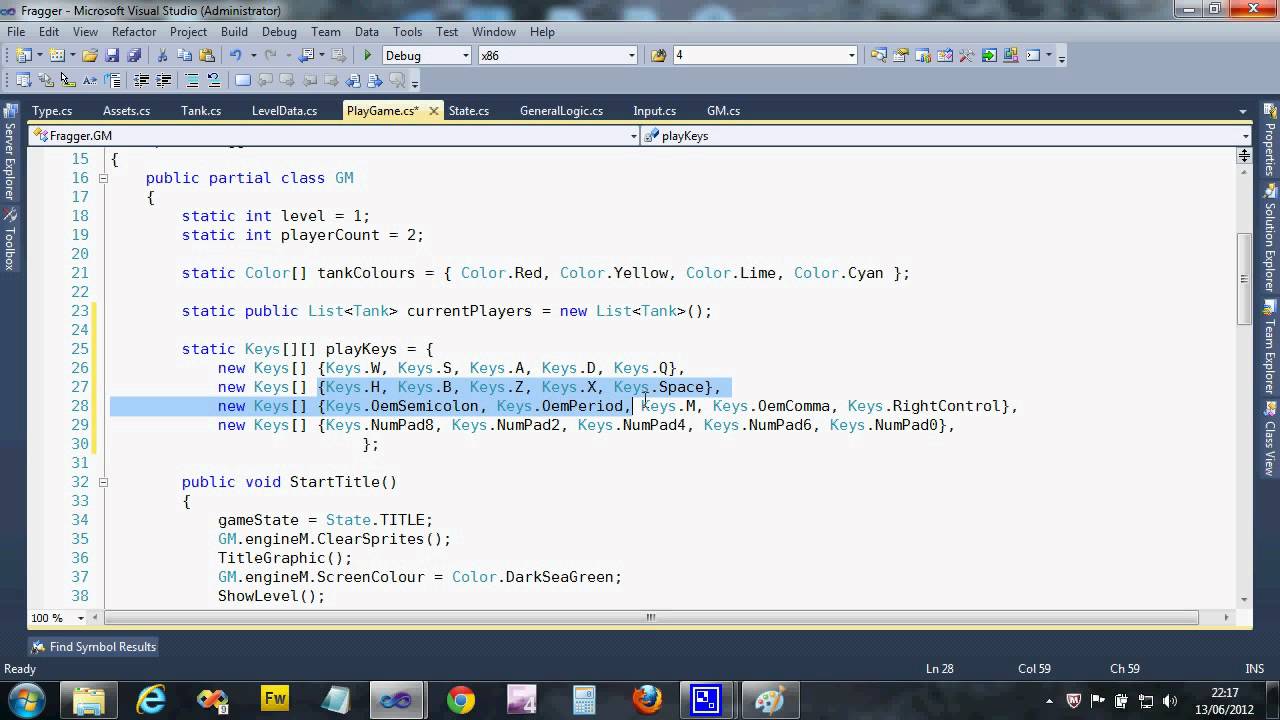1280x720 pixels.
Task: Open the Find Symbol Results panel
Action: click(93, 647)
